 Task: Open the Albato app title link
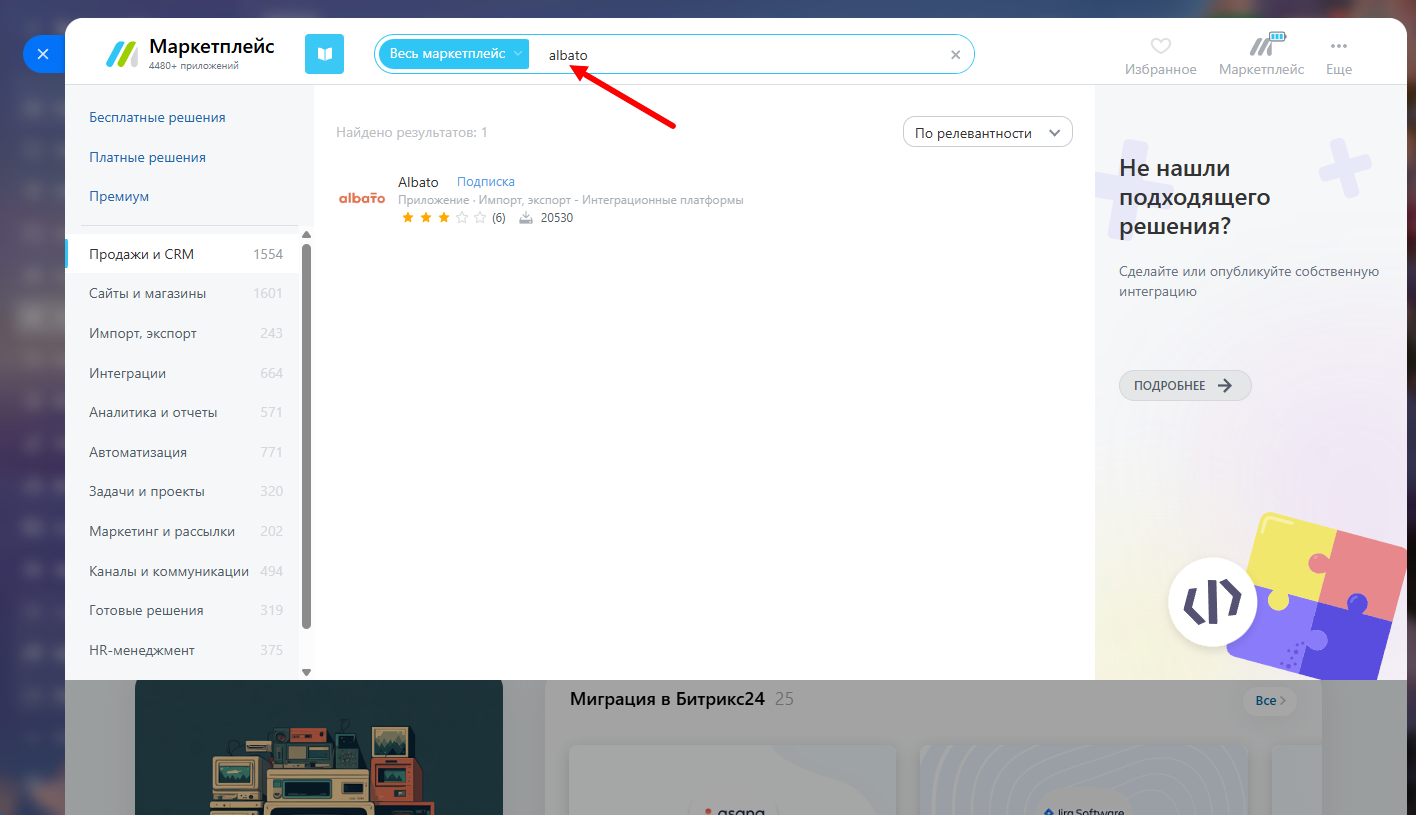coord(418,182)
